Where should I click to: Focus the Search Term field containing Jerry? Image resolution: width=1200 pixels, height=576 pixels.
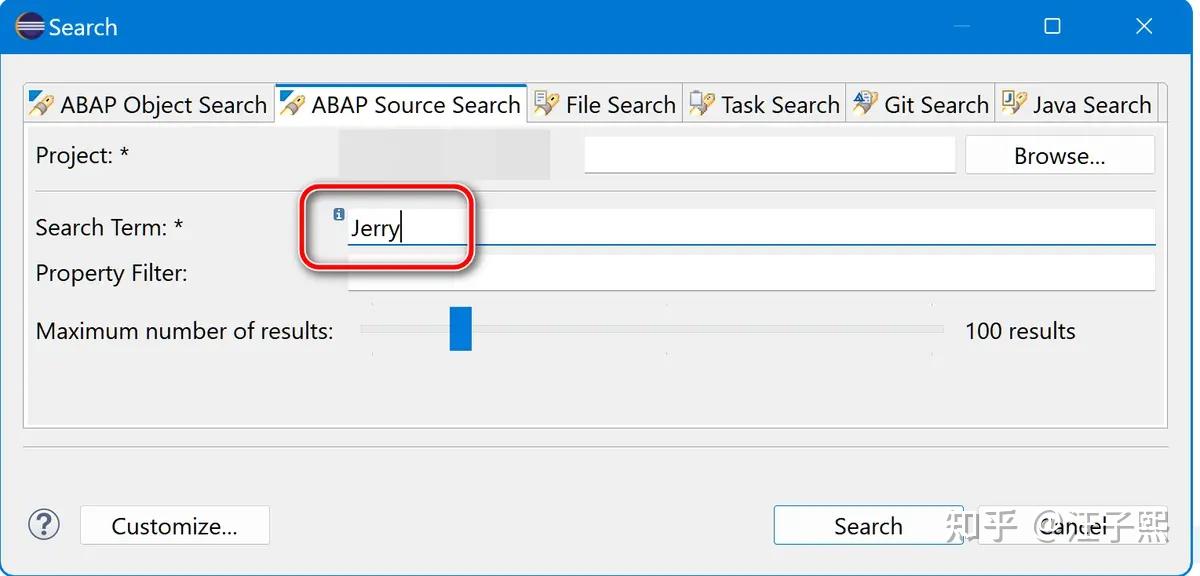point(751,227)
